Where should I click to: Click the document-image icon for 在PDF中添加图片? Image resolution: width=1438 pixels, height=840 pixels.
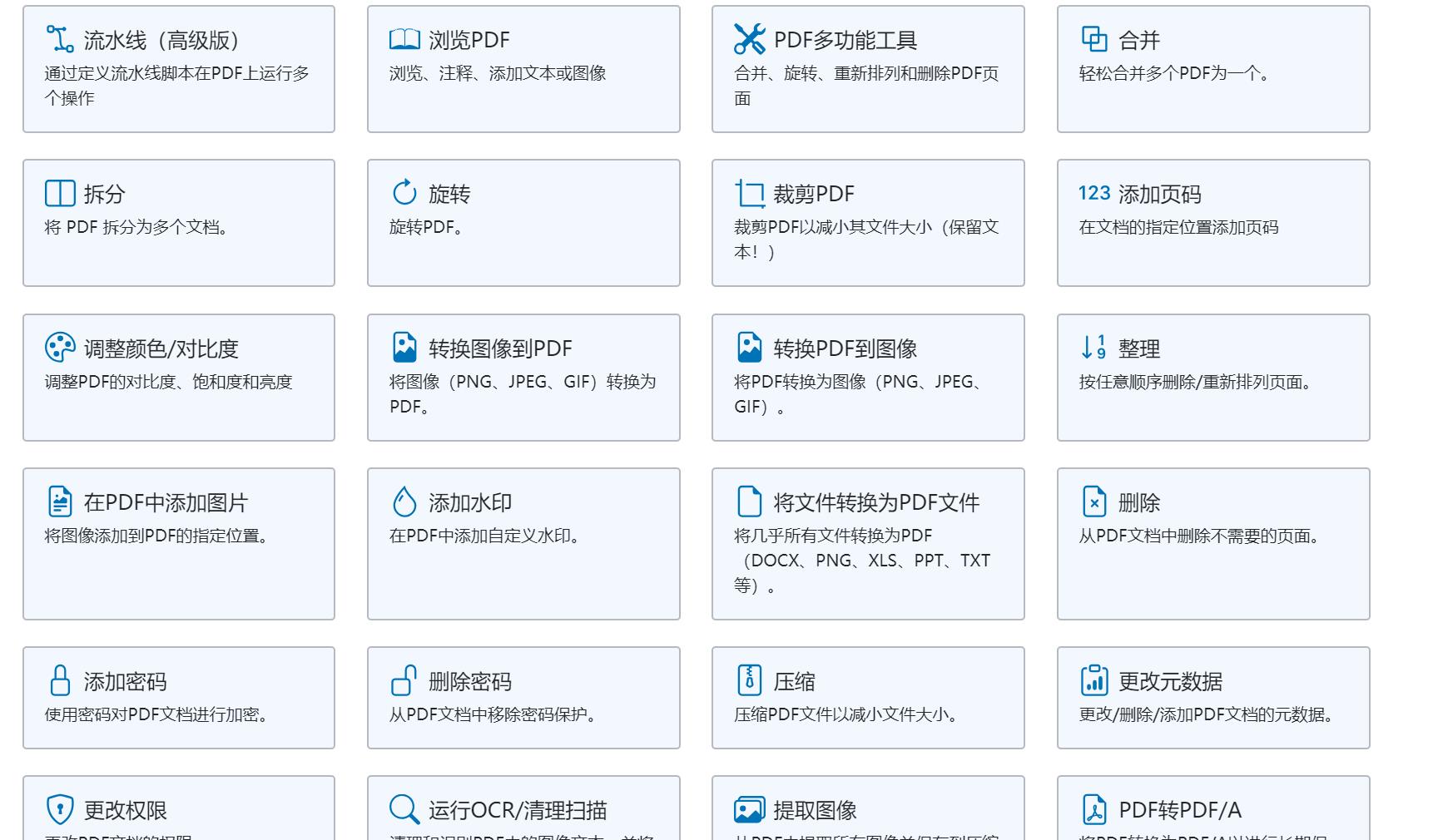click(60, 502)
